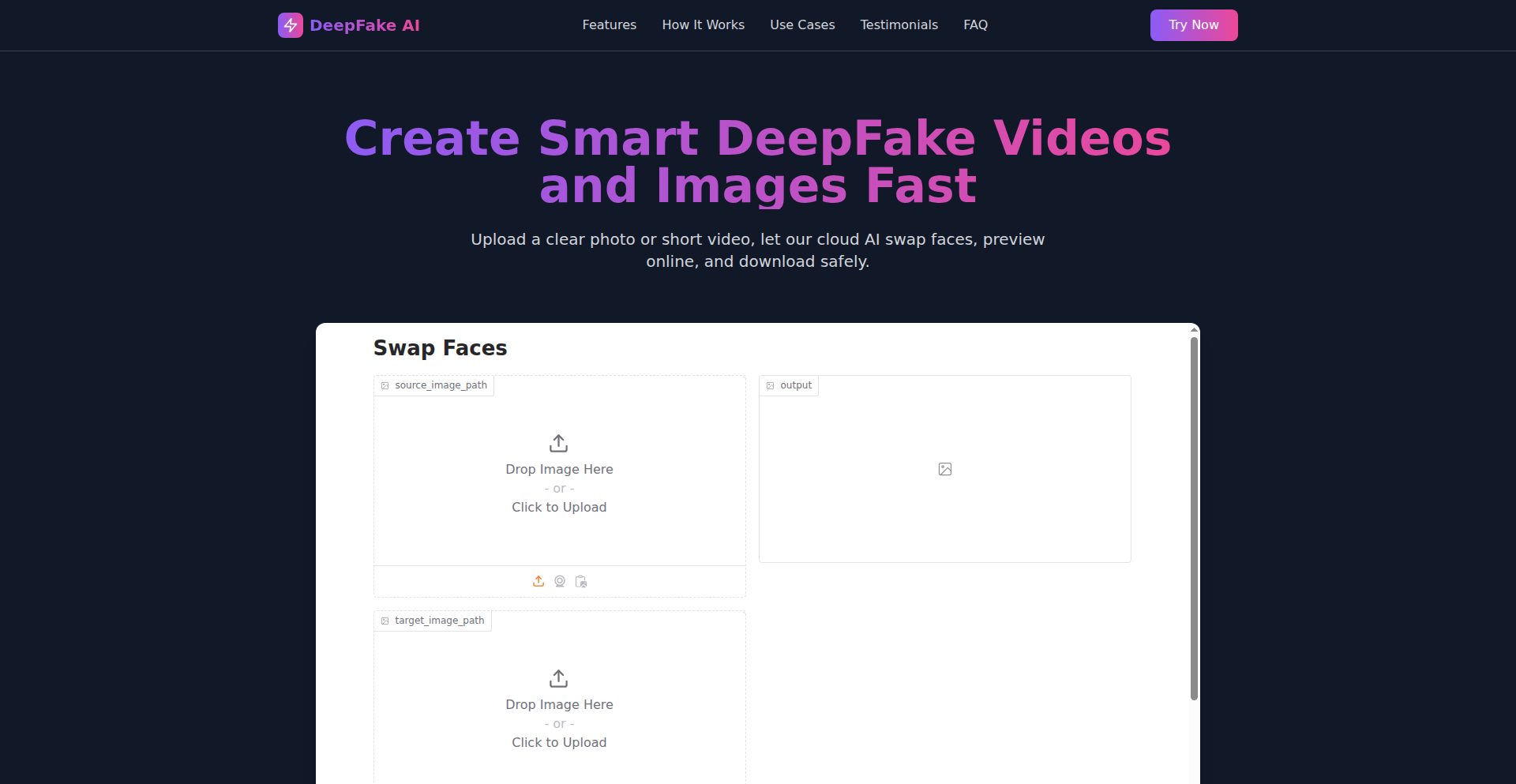This screenshot has height=784, width=1516.
Task: Click the upload arrow icon in target_image_path area
Action: point(559,678)
